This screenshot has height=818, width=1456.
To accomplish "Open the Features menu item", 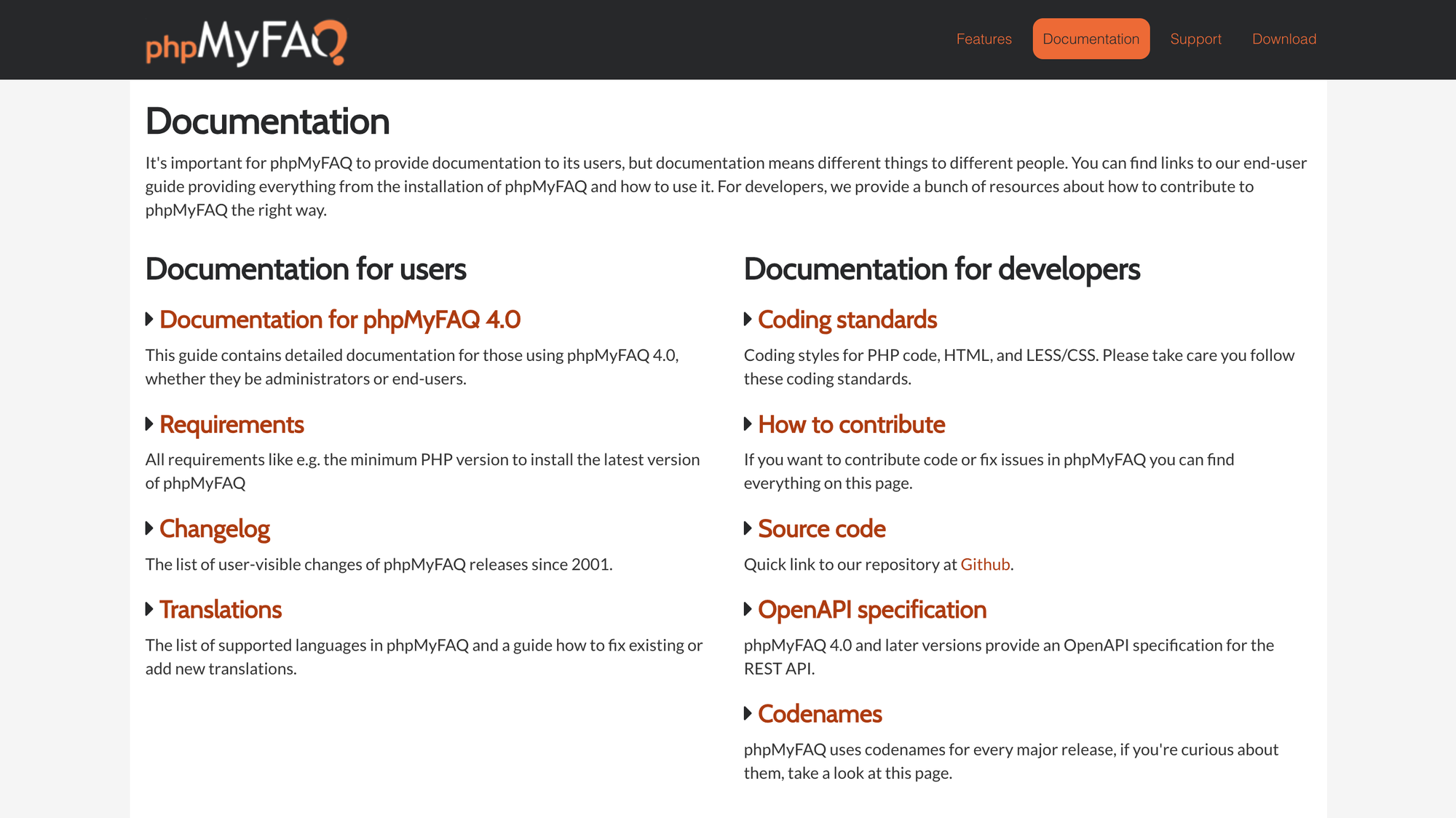I will point(984,39).
